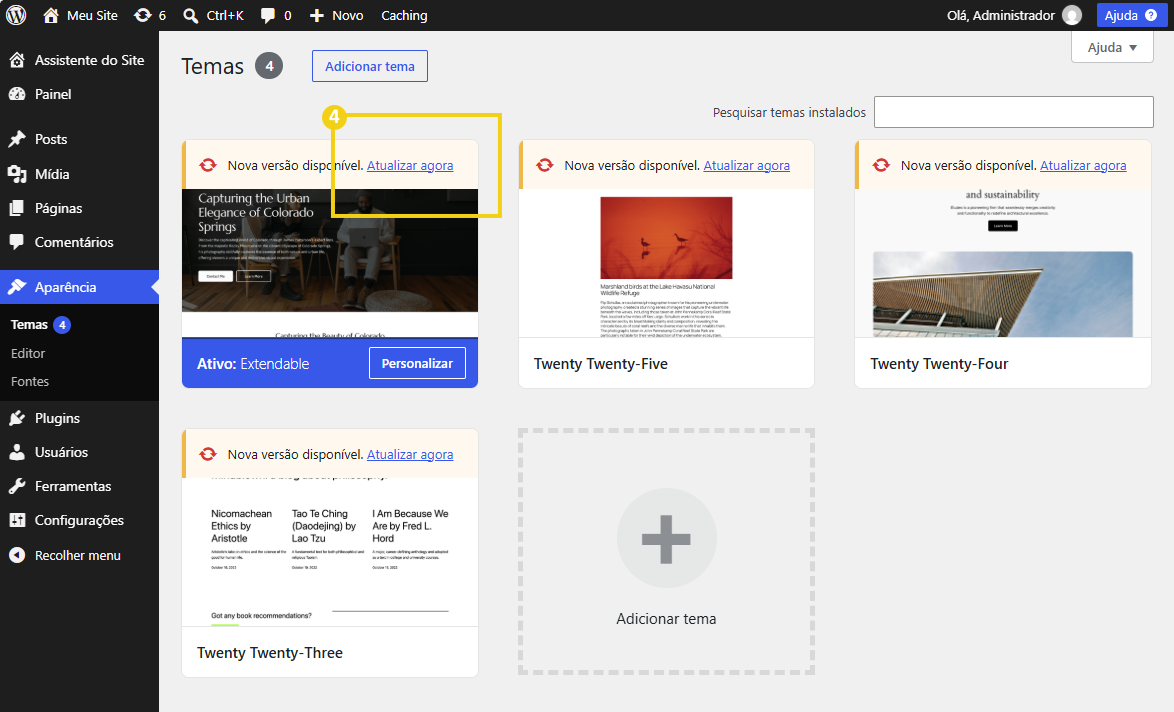1174x712 pixels.
Task: Click the Assistente do Site icon
Action: (x=16, y=60)
